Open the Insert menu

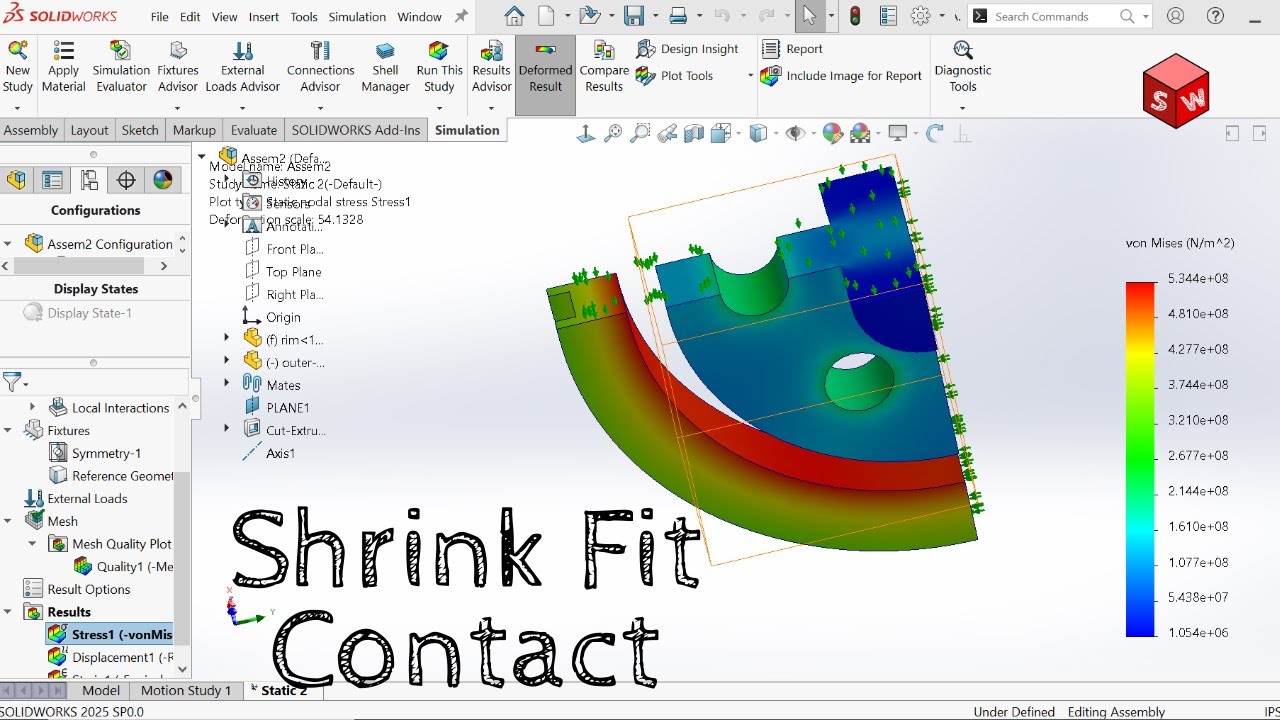click(x=264, y=17)
